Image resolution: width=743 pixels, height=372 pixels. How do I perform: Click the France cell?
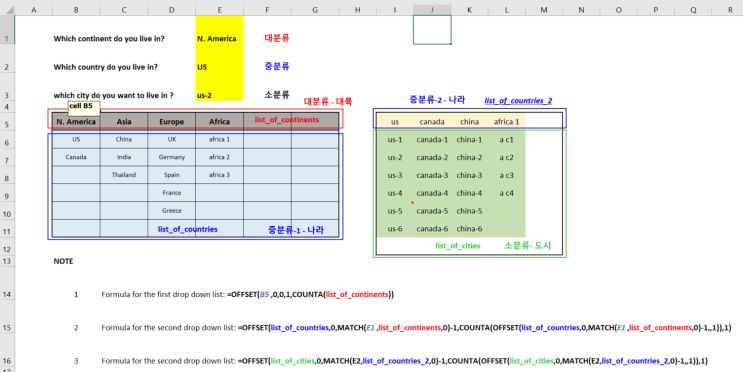click(172, 193)
